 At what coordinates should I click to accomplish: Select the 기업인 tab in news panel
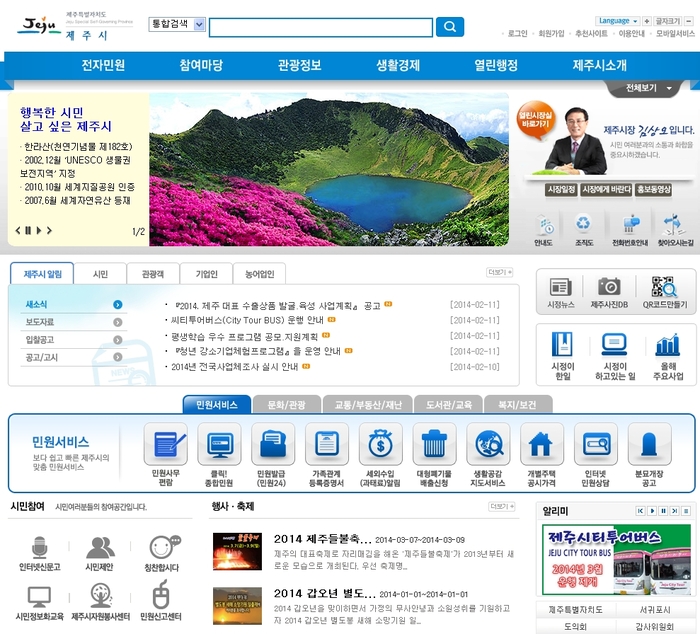pyautogui.click(x=206, y=273)
